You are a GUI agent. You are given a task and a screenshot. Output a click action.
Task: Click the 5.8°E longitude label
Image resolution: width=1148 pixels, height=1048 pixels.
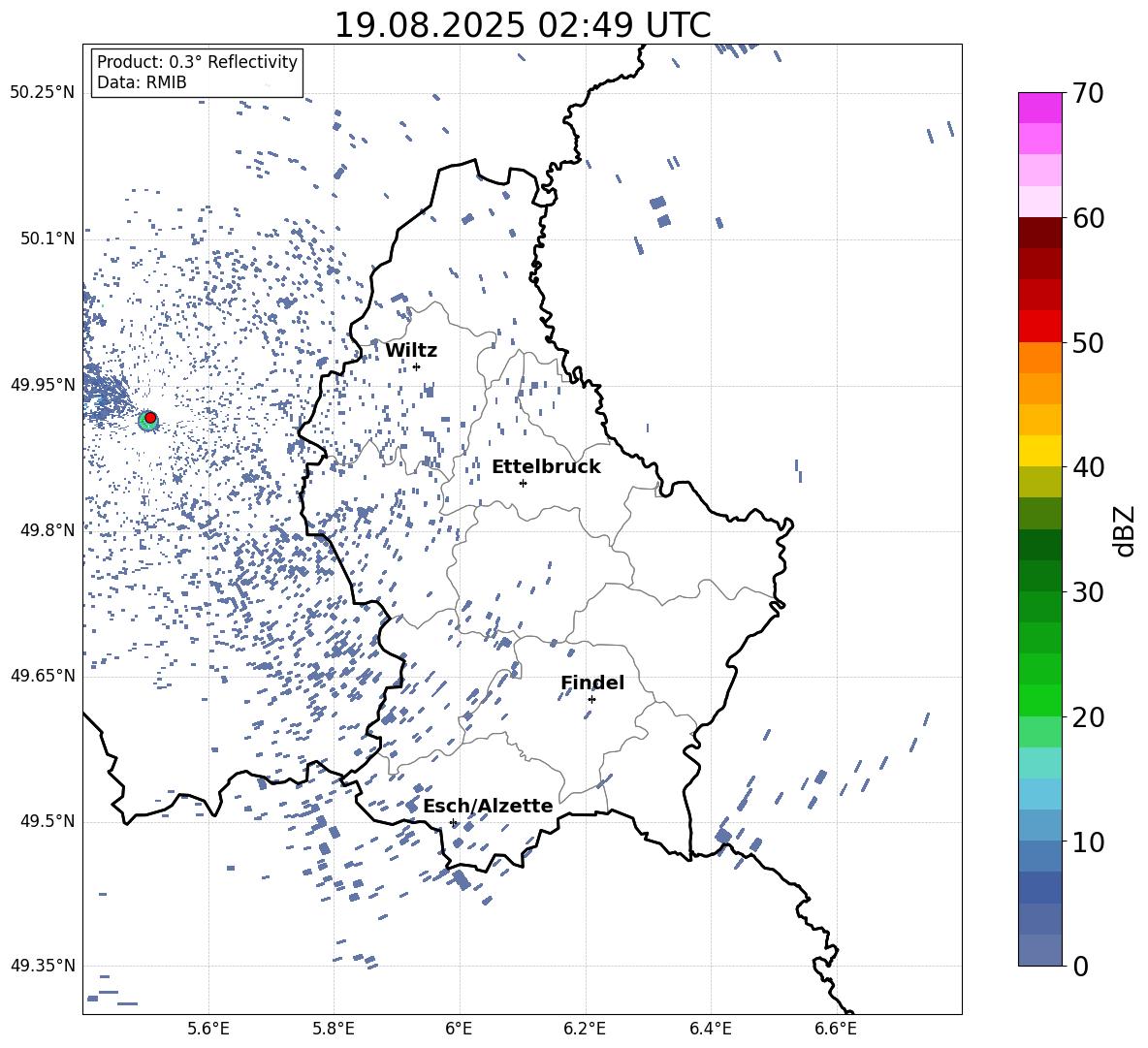click(334, 1030)
